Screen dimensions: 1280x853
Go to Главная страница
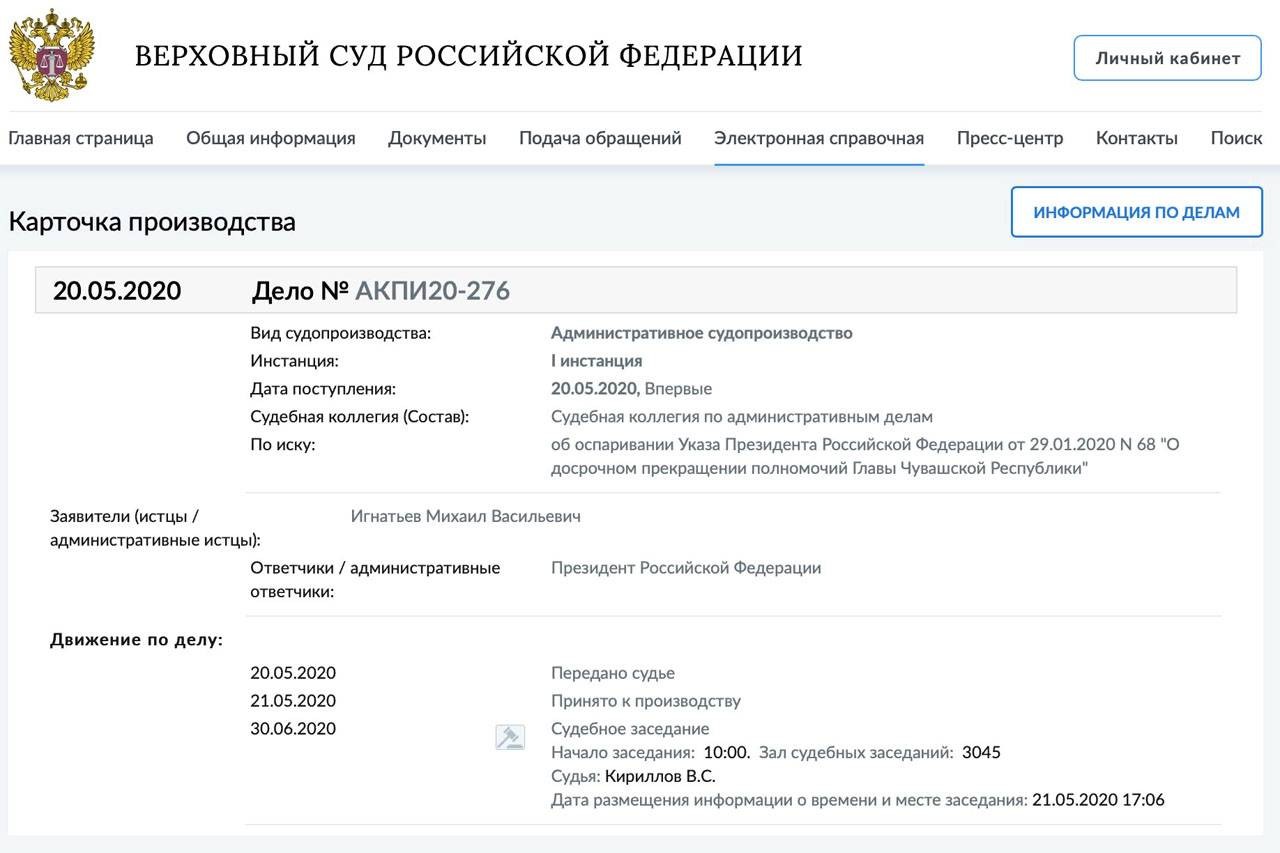tap(81, 138)
